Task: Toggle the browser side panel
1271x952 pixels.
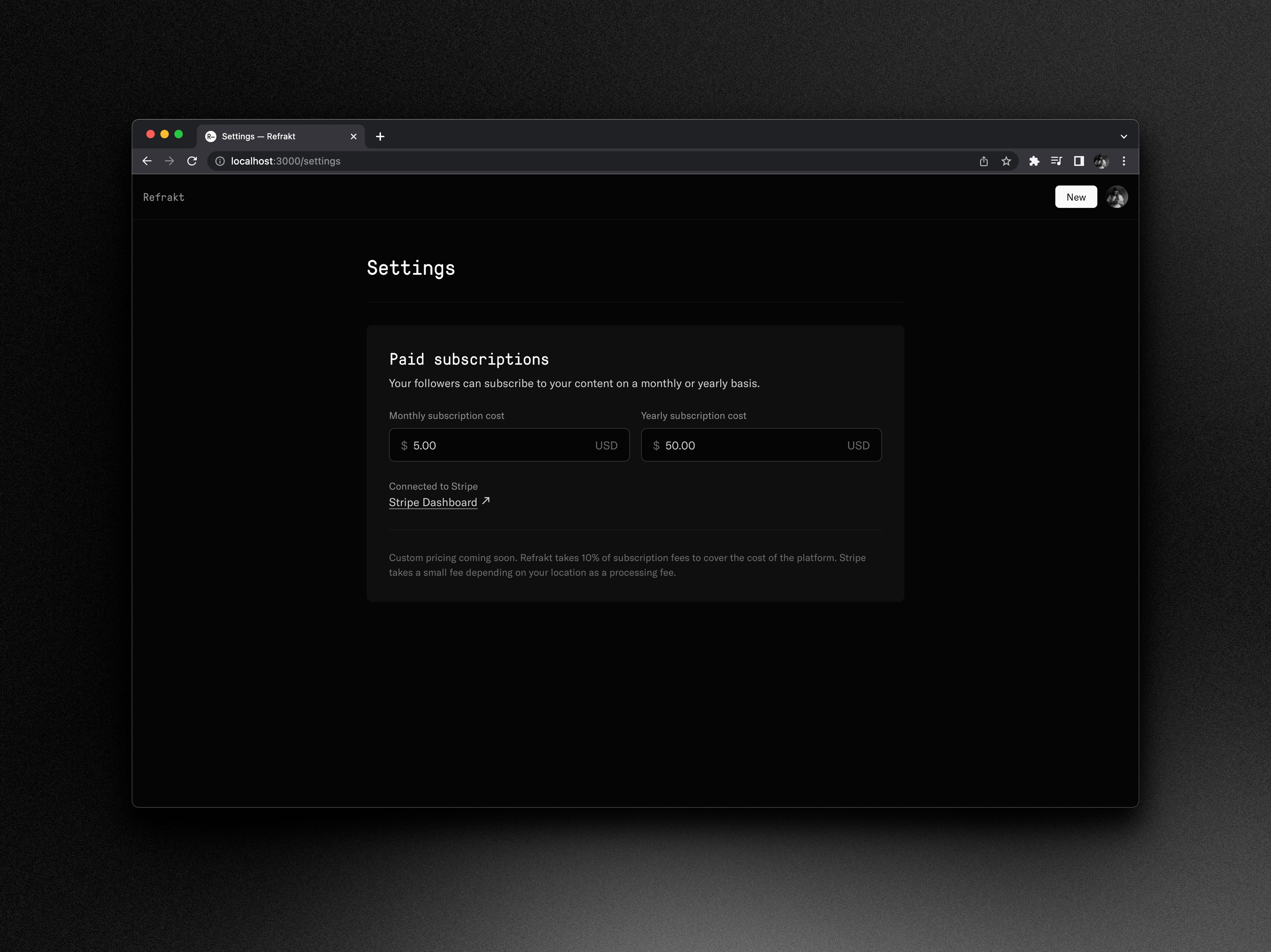Action: [x=1079, y=161]
